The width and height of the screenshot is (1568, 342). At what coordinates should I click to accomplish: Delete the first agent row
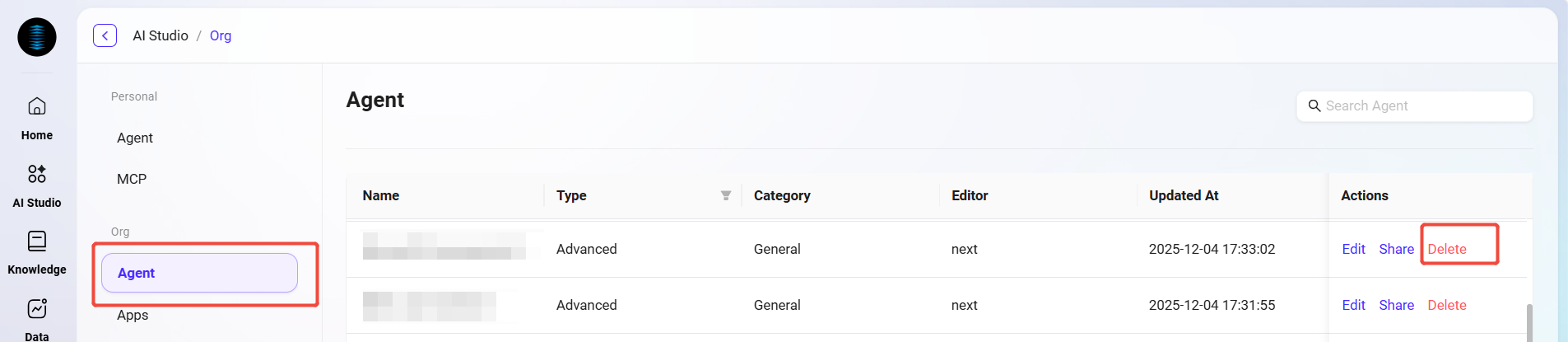click(x=1446, y=249)
